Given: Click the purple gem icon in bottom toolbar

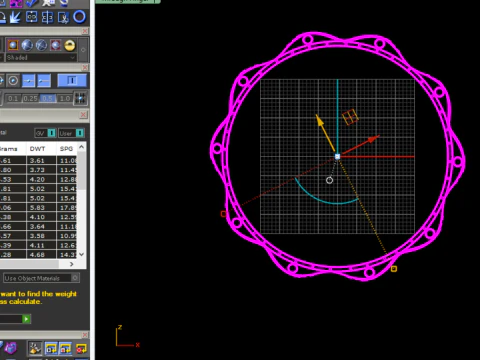Looking at the screenshot, I should pyautogui.click(x=11, y=349).
